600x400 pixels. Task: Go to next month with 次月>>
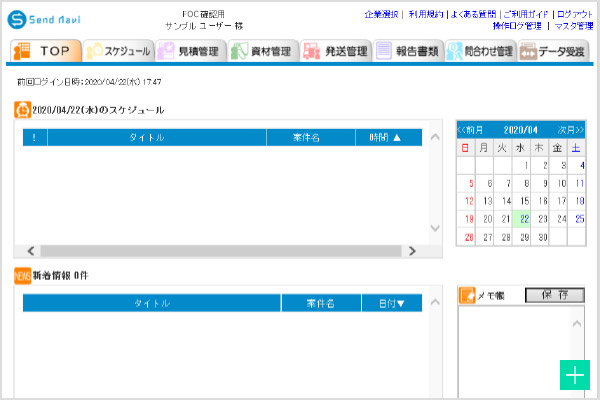[571, 130]
